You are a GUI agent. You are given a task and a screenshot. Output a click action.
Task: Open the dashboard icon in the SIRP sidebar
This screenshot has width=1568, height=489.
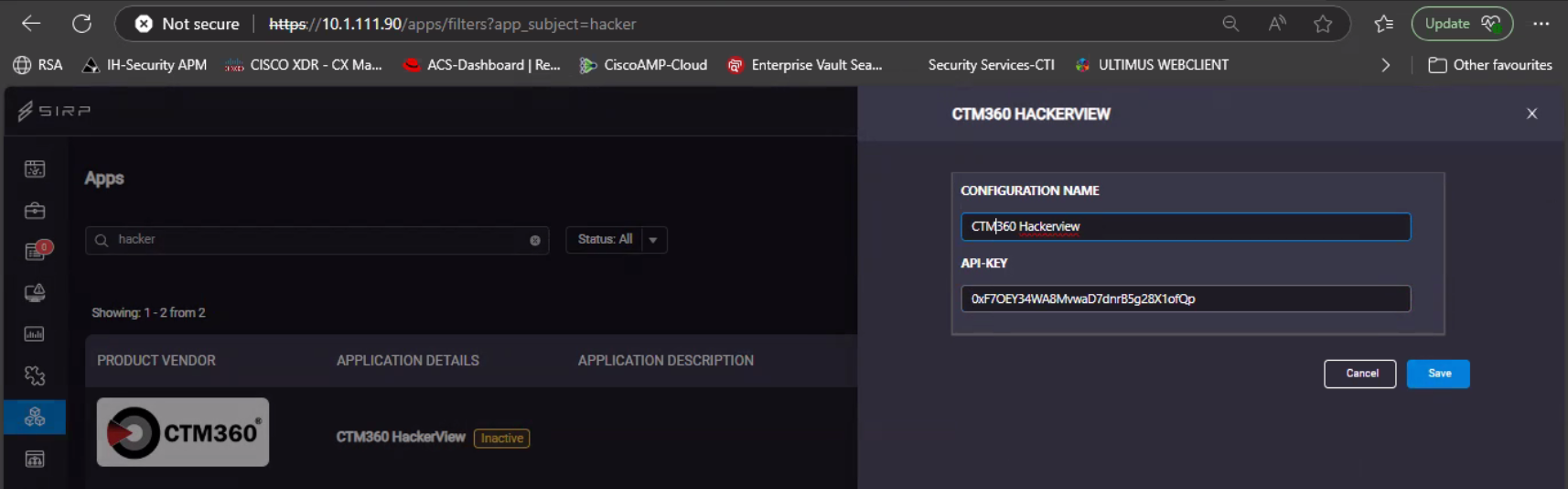35,168
